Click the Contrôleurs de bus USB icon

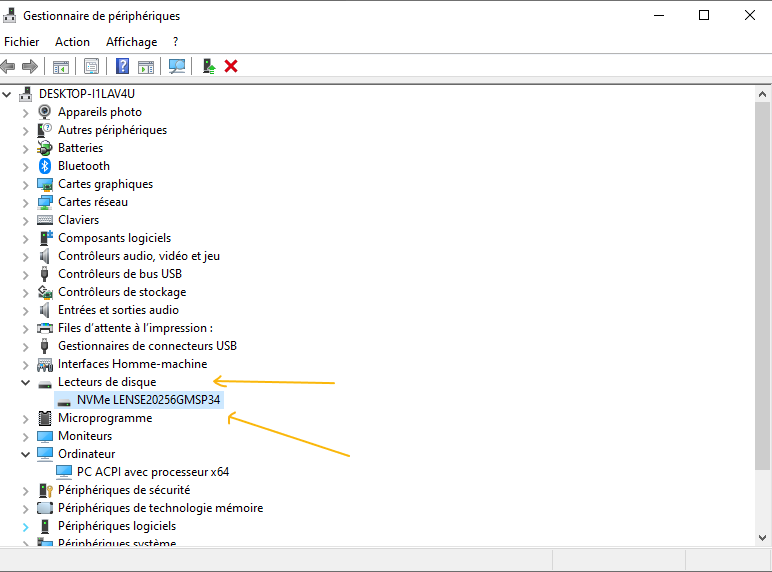click(x=44, y=274)
